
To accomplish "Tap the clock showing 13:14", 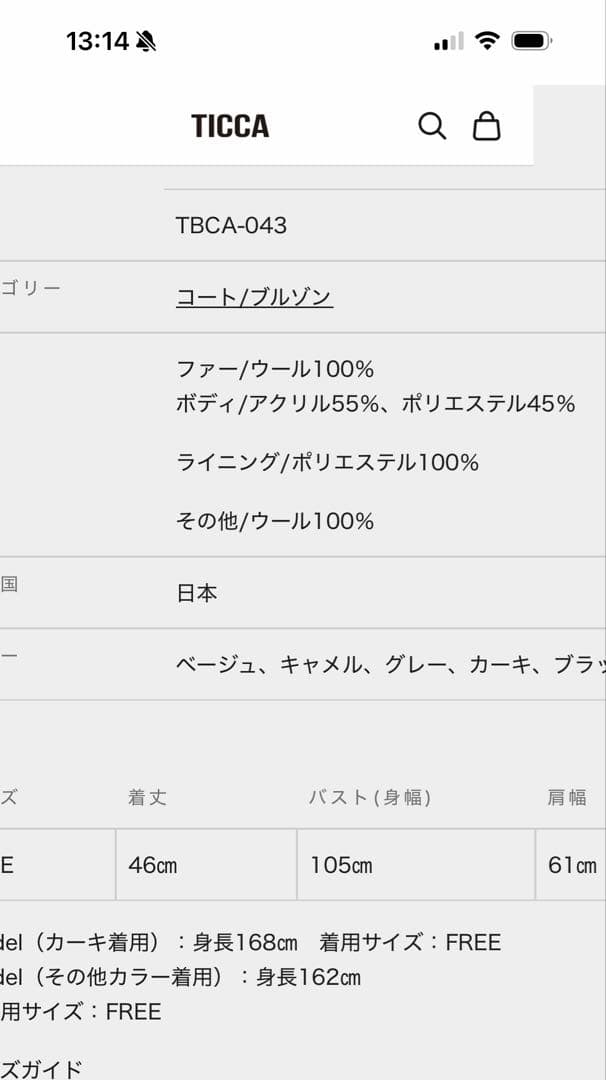I will (99, 40).
